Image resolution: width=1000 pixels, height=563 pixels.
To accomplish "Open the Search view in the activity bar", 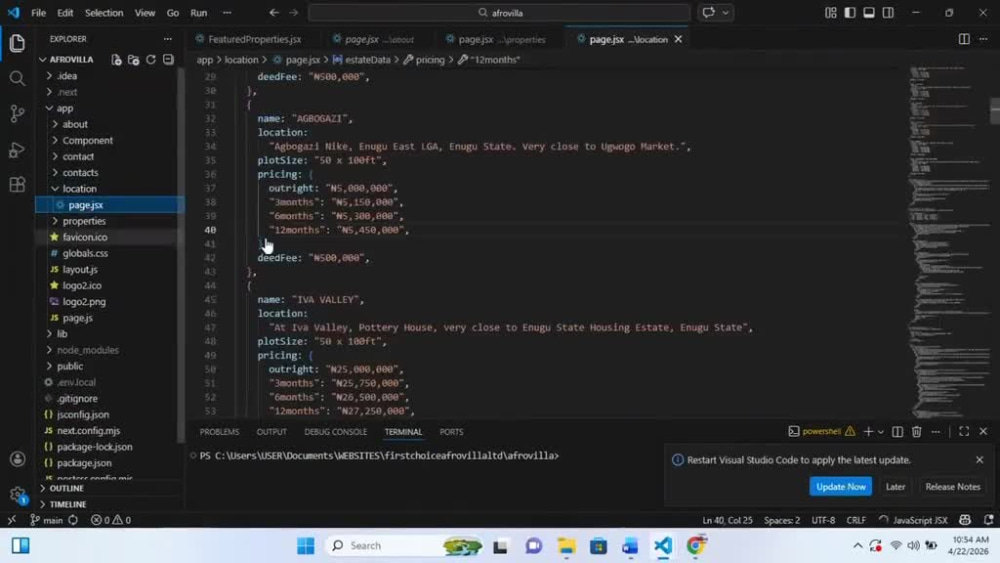I will click(17, 78).
